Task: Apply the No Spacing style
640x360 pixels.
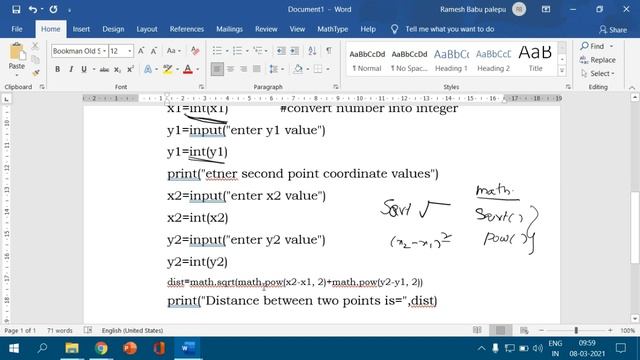Action: click(409, 60)
